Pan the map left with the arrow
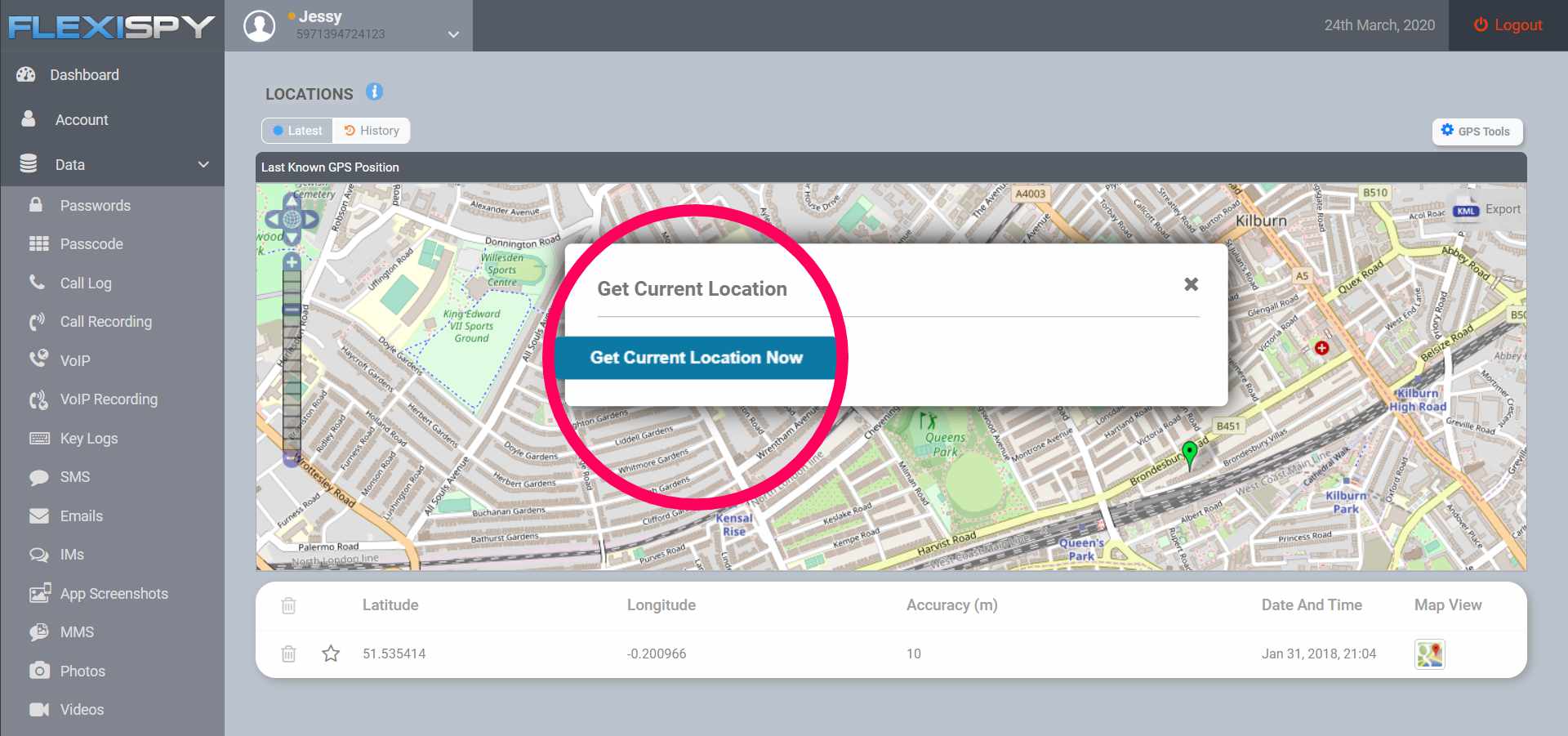 274,219
